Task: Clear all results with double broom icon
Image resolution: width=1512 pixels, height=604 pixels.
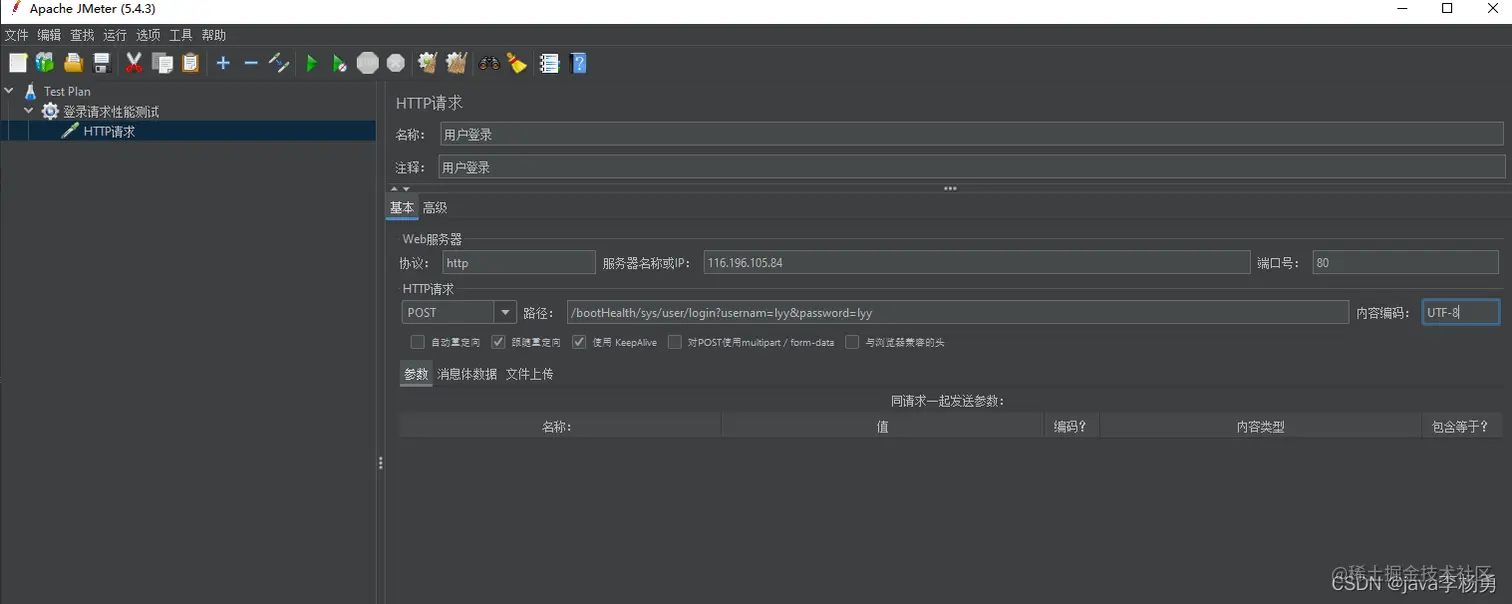Action: pos(457,63)
